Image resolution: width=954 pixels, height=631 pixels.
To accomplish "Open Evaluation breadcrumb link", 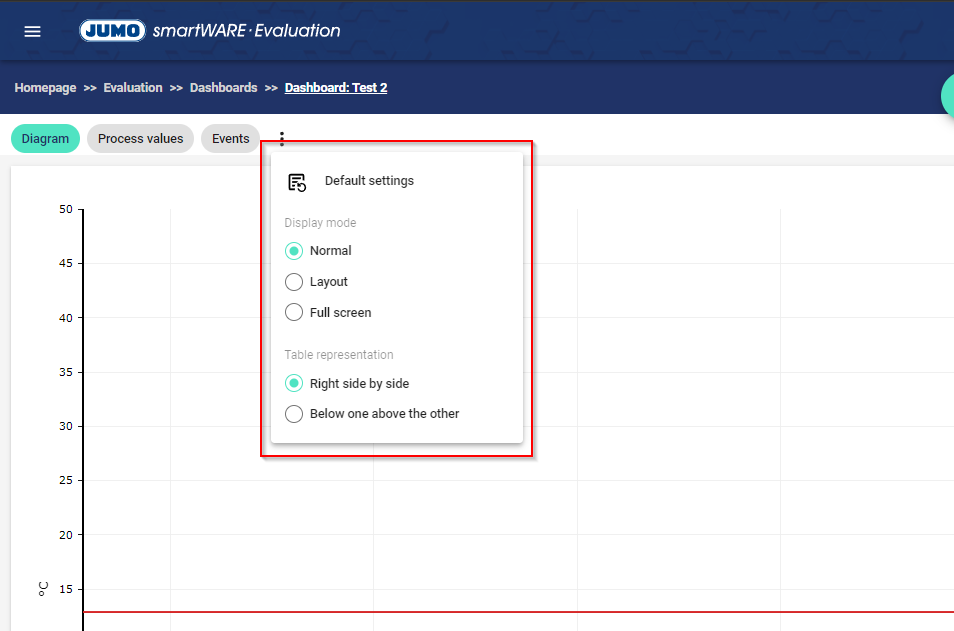I will (x=133, y=88).
